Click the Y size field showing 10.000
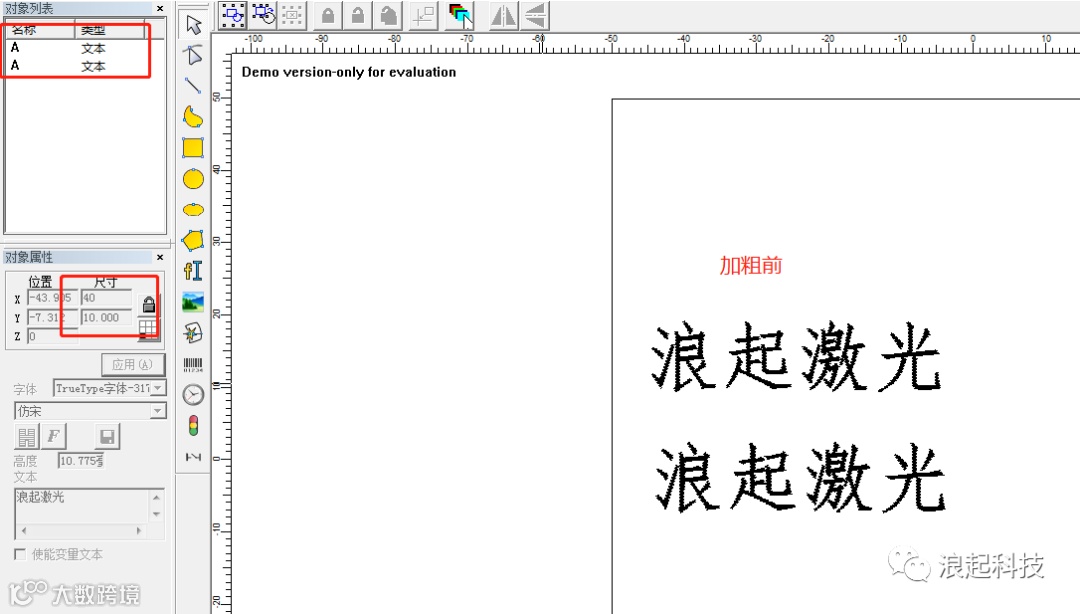This screenshot has height=614, width=1080. pyautogui.click(x=107, y=317)
